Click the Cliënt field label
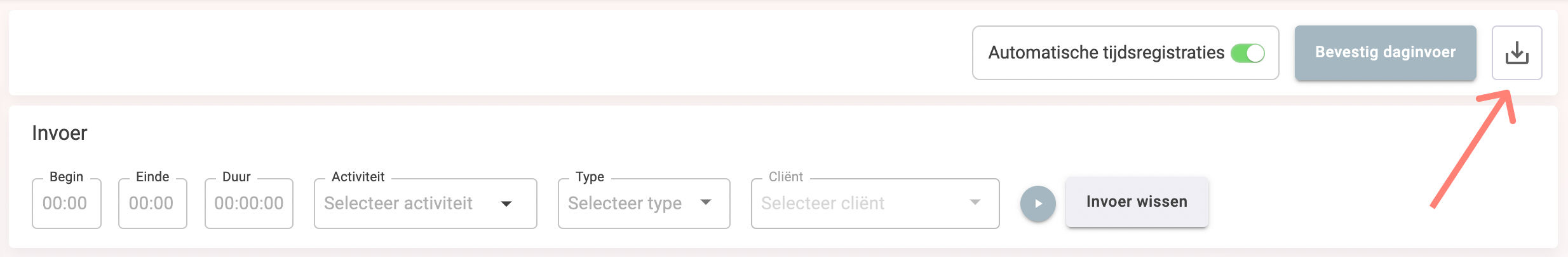 [x=786, y=177]
